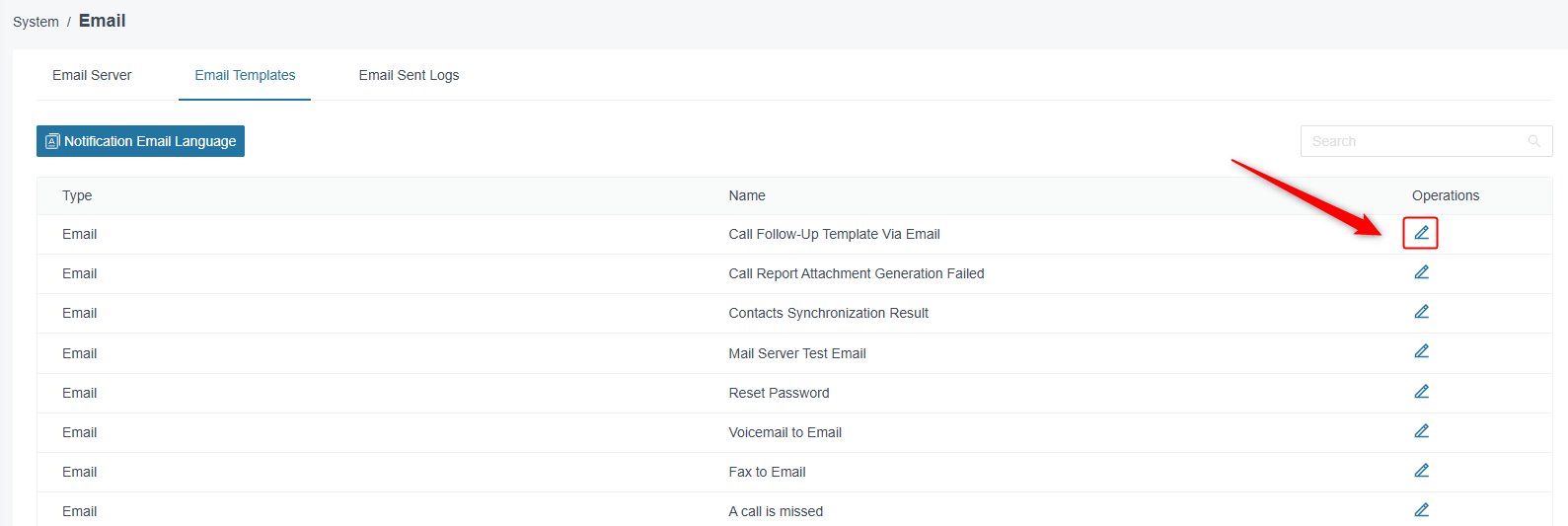1568x526 pixels.
Task: Select the 'Mail Server Test Email' name
Action: pos(797,353)
